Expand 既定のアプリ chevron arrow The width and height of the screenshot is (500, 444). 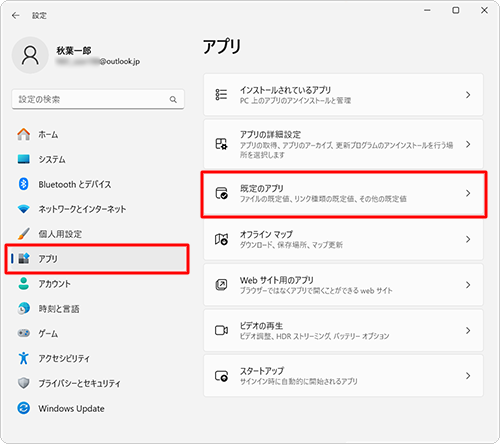[468, 193]
